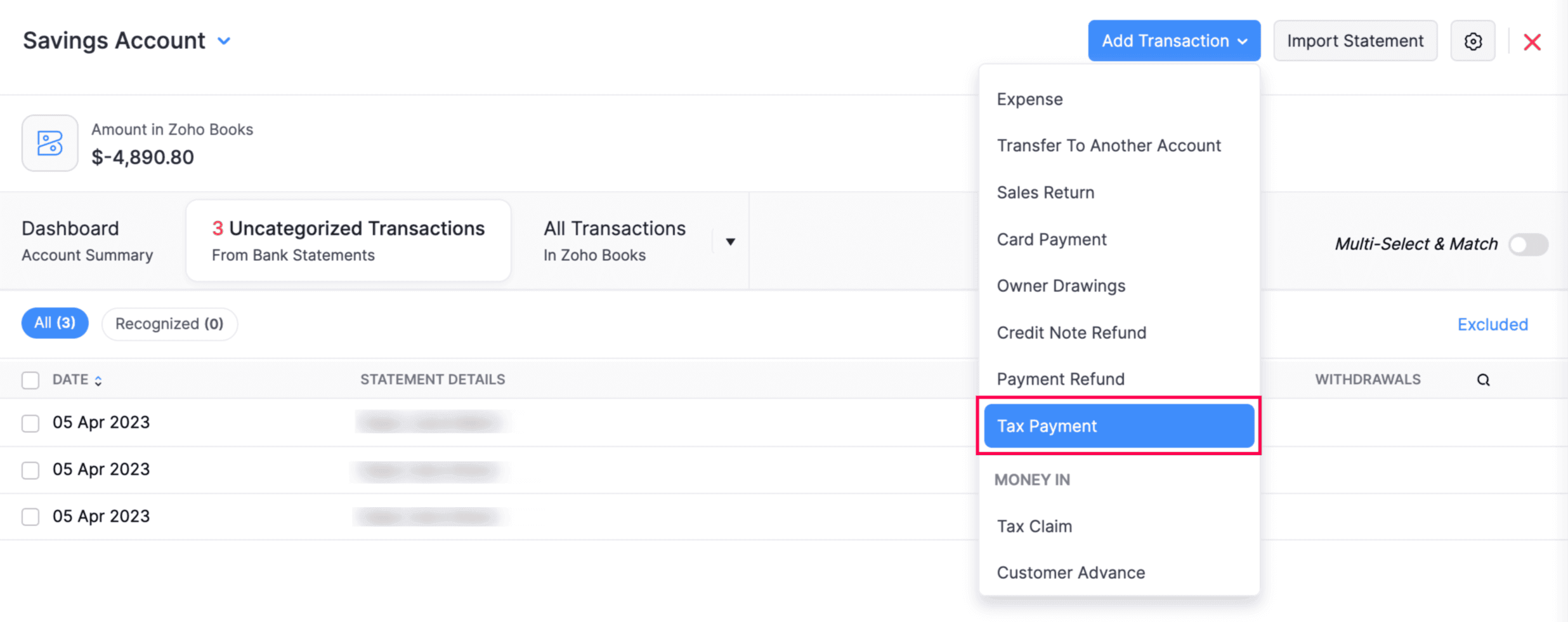Select Customer Advance under Money In
The width and height of the screenshot is (1568, 622).
click(1071, 572)
